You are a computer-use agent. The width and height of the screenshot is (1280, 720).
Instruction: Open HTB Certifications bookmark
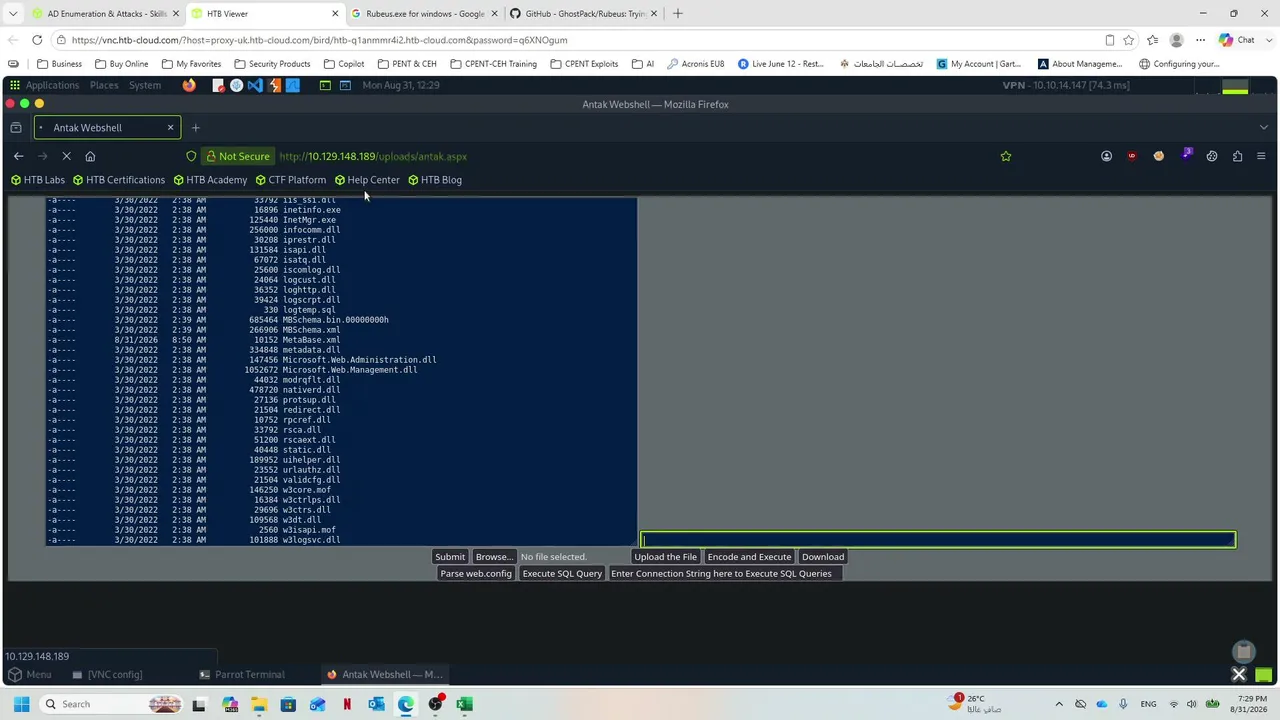[119, 180]
